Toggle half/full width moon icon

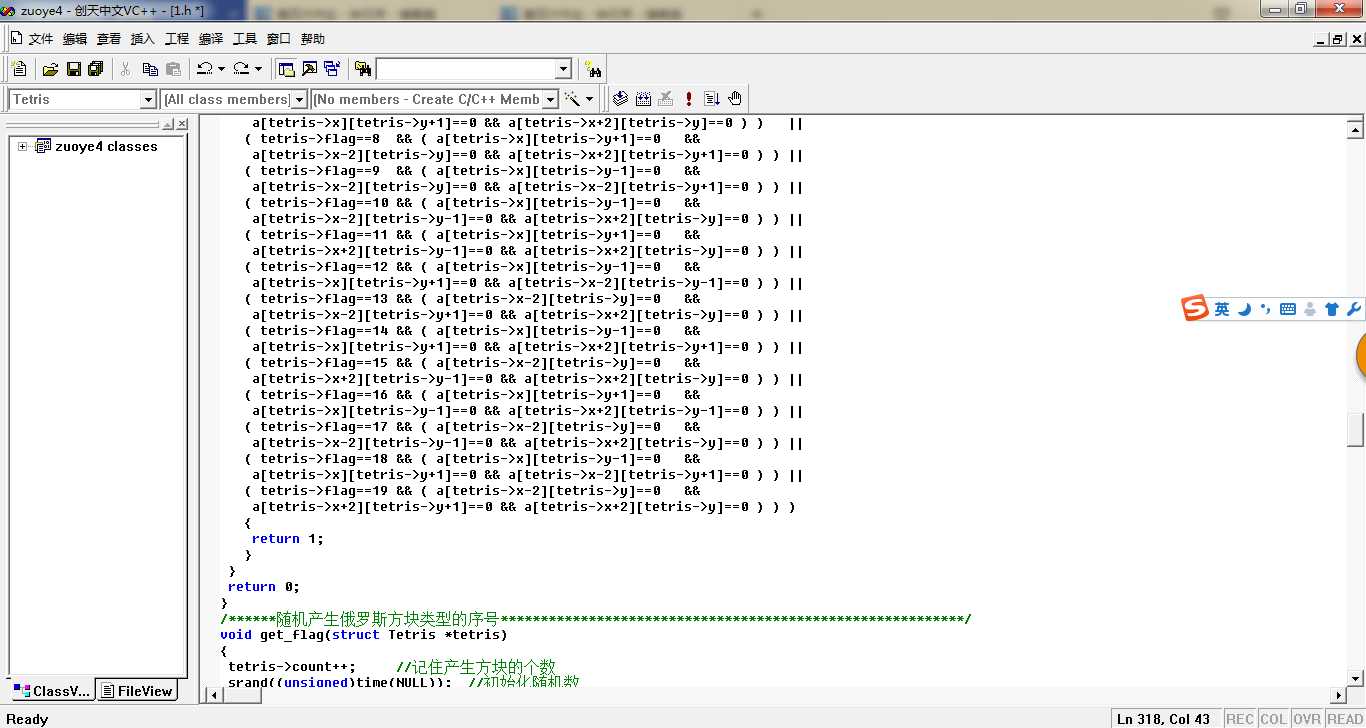1245,310
